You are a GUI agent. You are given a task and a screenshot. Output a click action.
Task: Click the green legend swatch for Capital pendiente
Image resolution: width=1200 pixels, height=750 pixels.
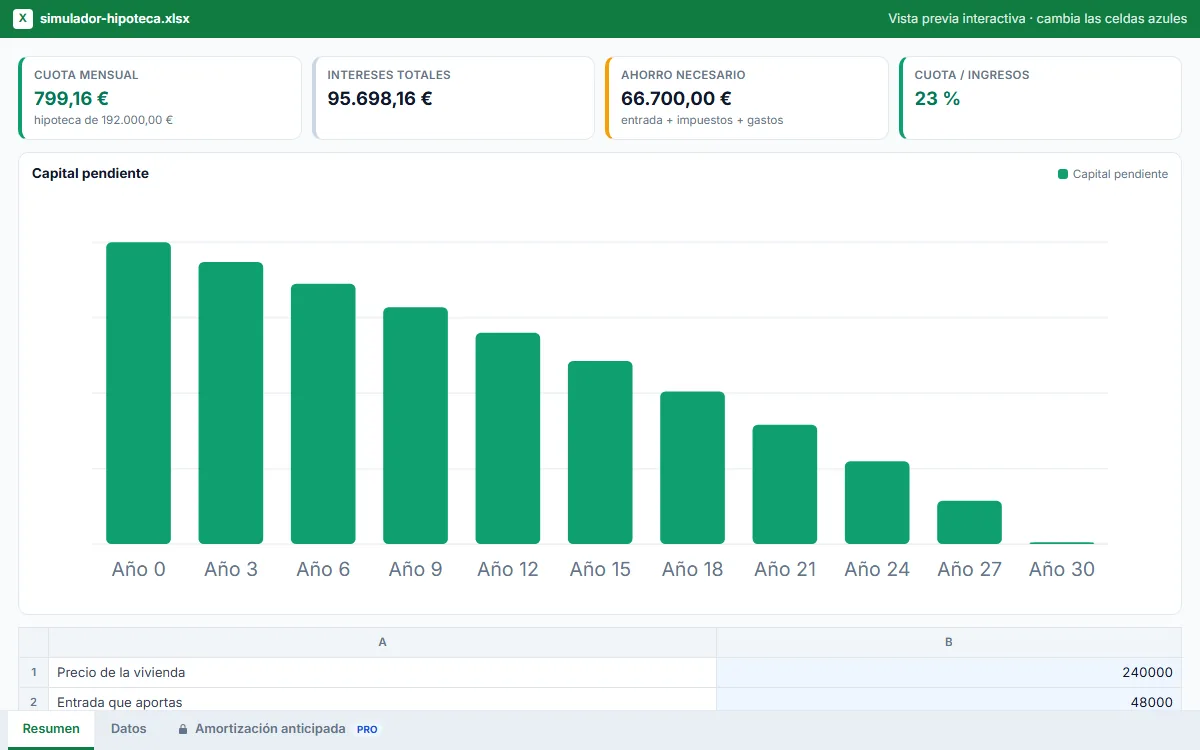point(1063,174)
